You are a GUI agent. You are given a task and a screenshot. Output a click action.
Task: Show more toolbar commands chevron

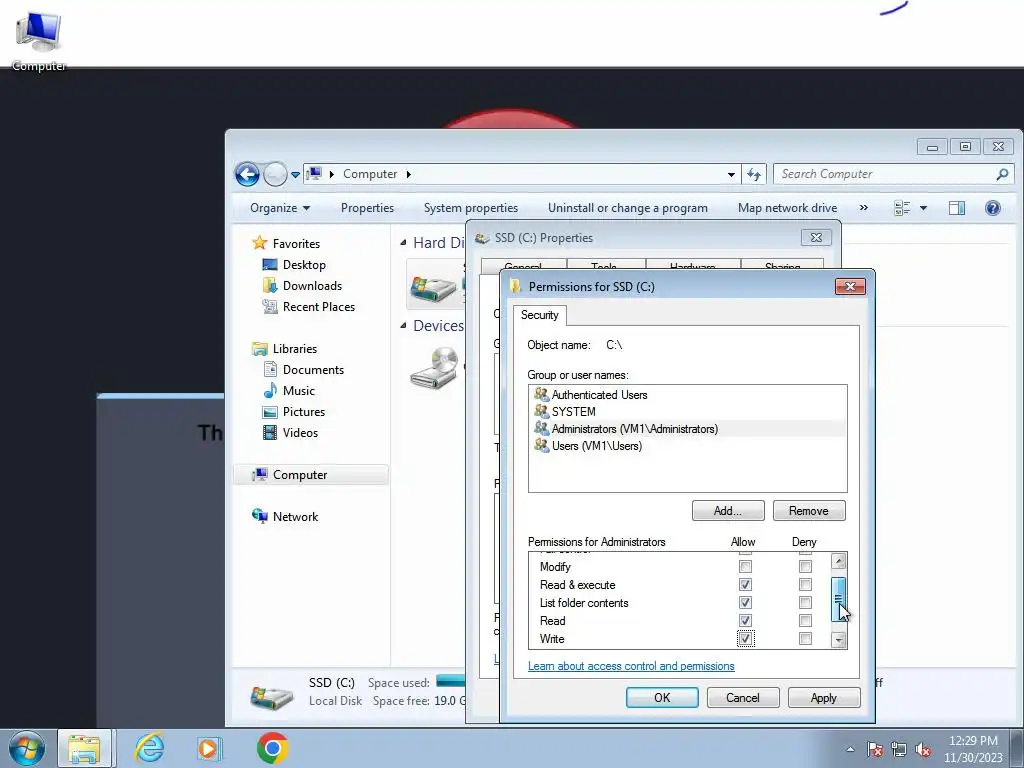(863, 208)
